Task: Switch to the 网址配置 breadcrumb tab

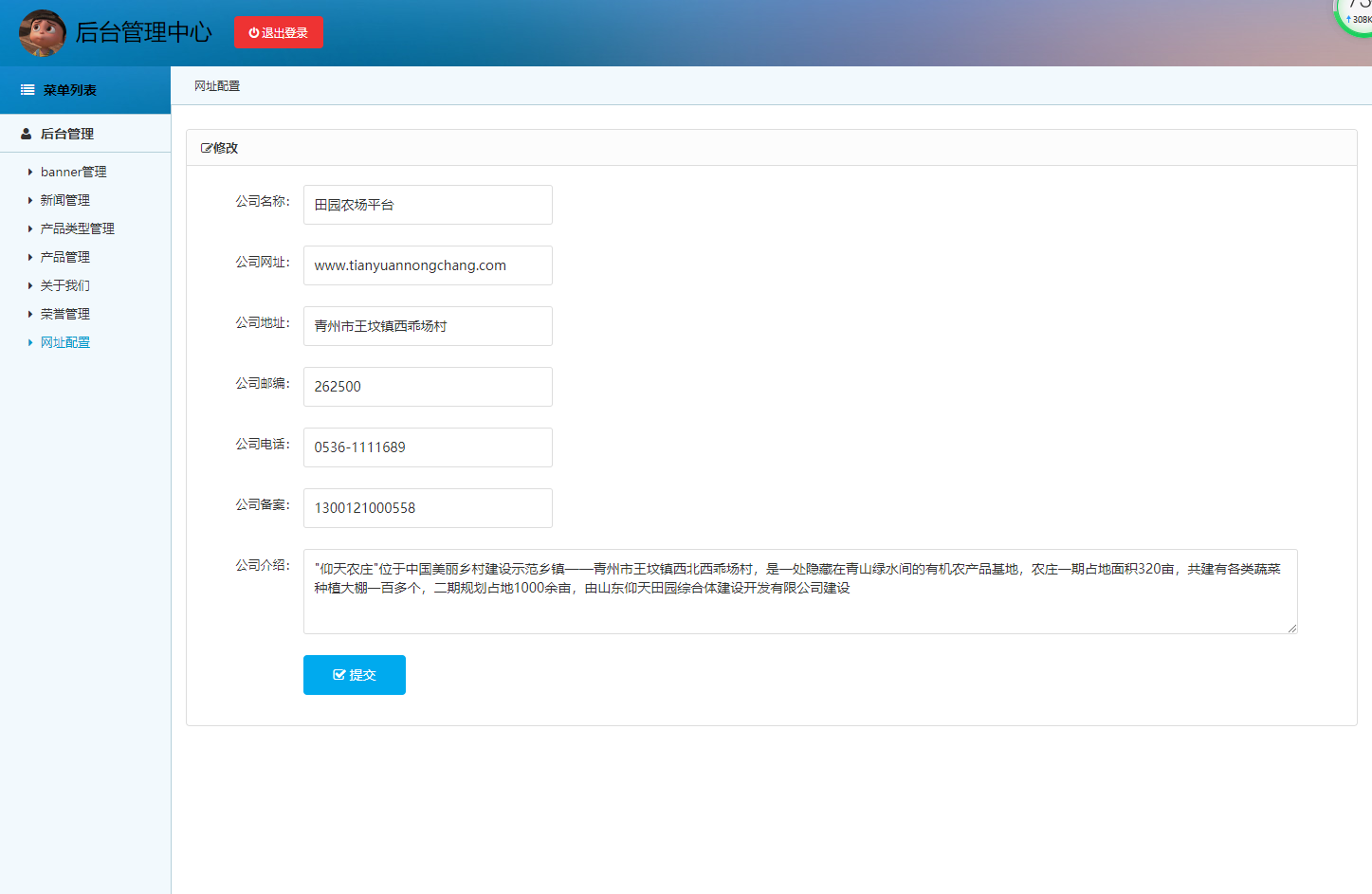Action: [216, 85]
